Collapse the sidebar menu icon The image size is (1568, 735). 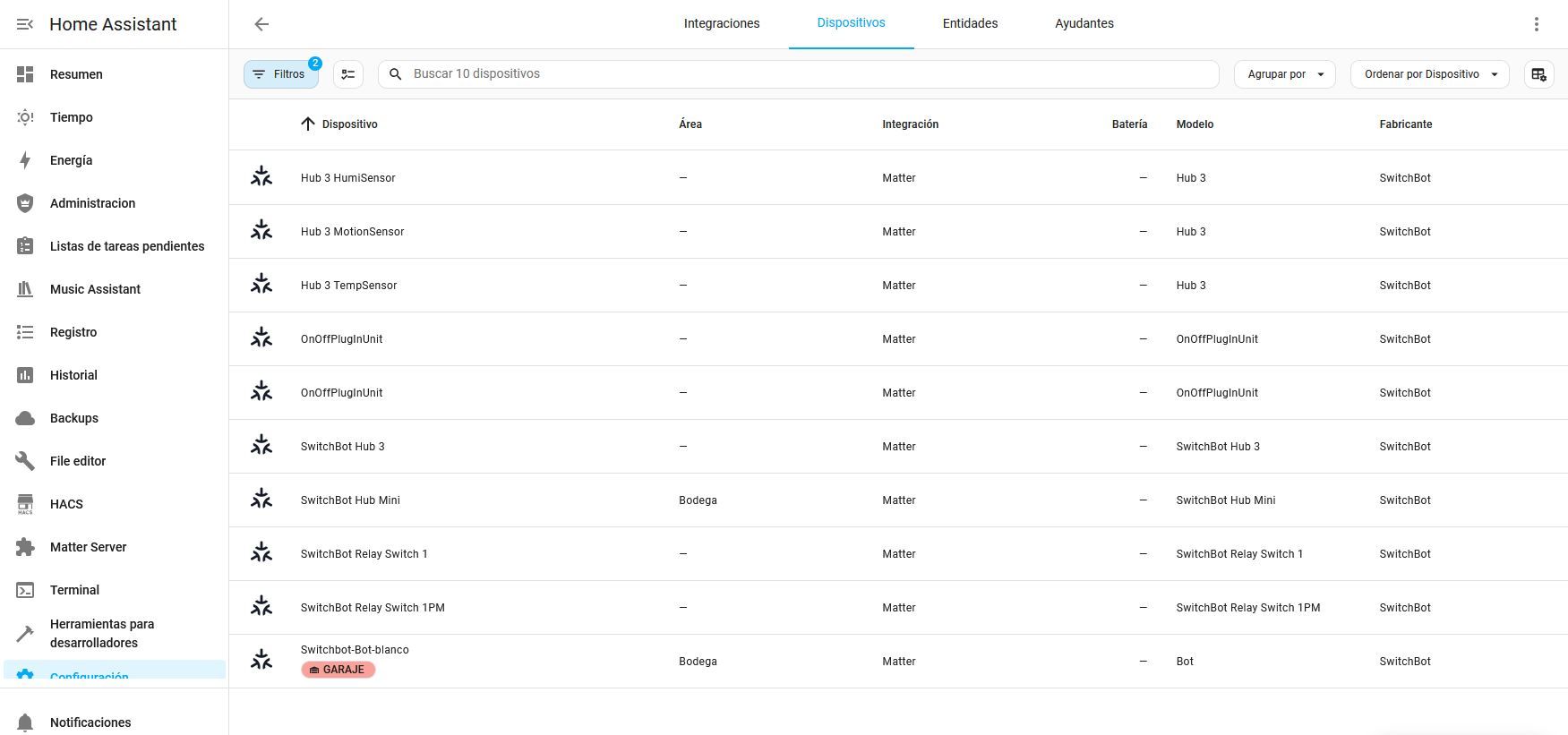[x=25, y=24]
